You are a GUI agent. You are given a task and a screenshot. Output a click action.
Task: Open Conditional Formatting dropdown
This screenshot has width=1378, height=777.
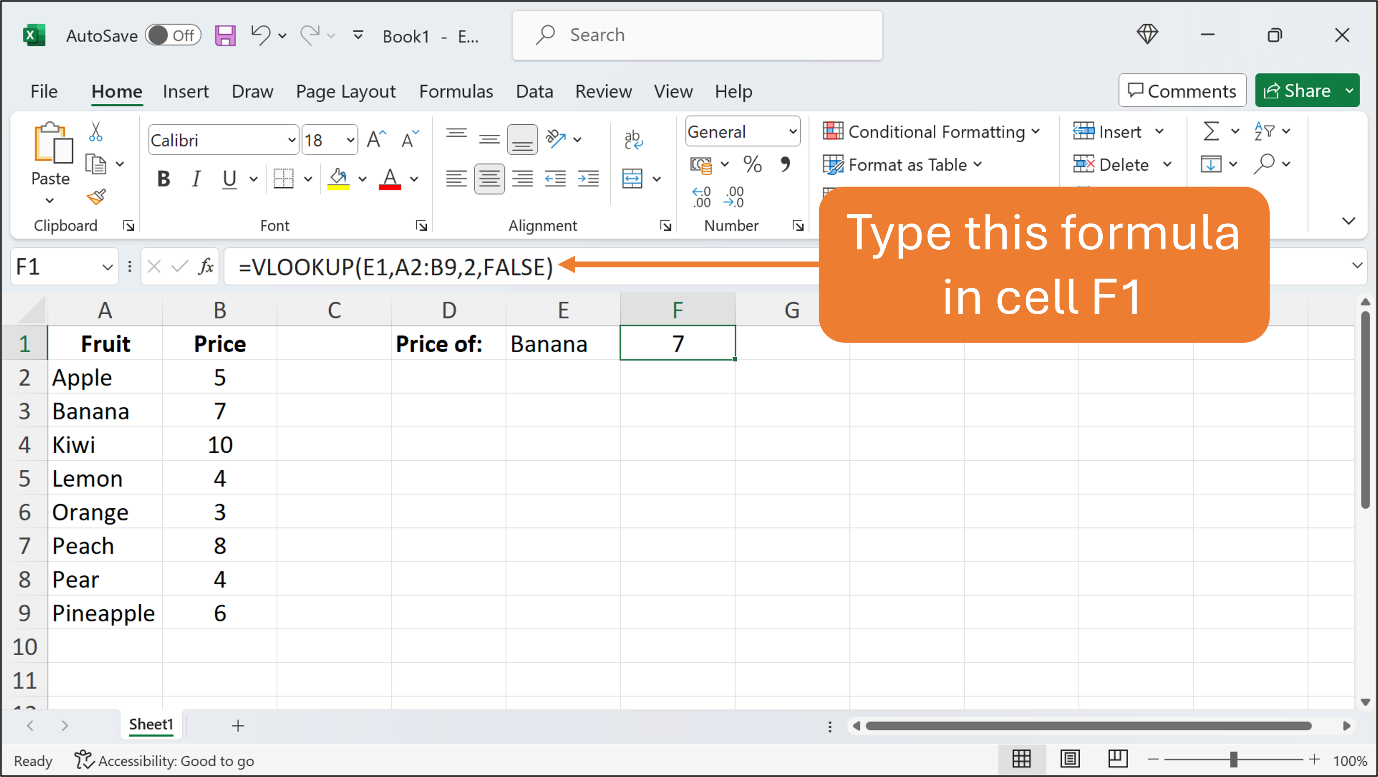931,132
